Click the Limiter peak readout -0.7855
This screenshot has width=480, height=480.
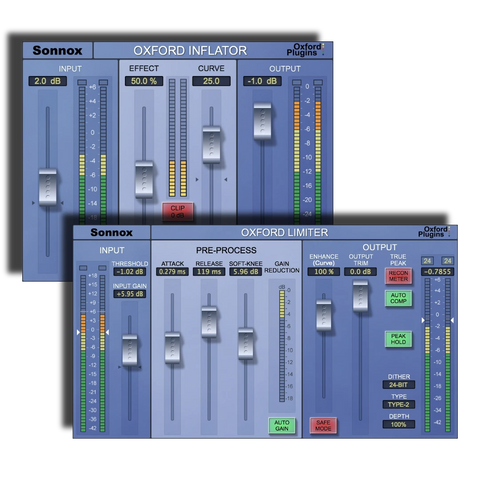[437, 272]
